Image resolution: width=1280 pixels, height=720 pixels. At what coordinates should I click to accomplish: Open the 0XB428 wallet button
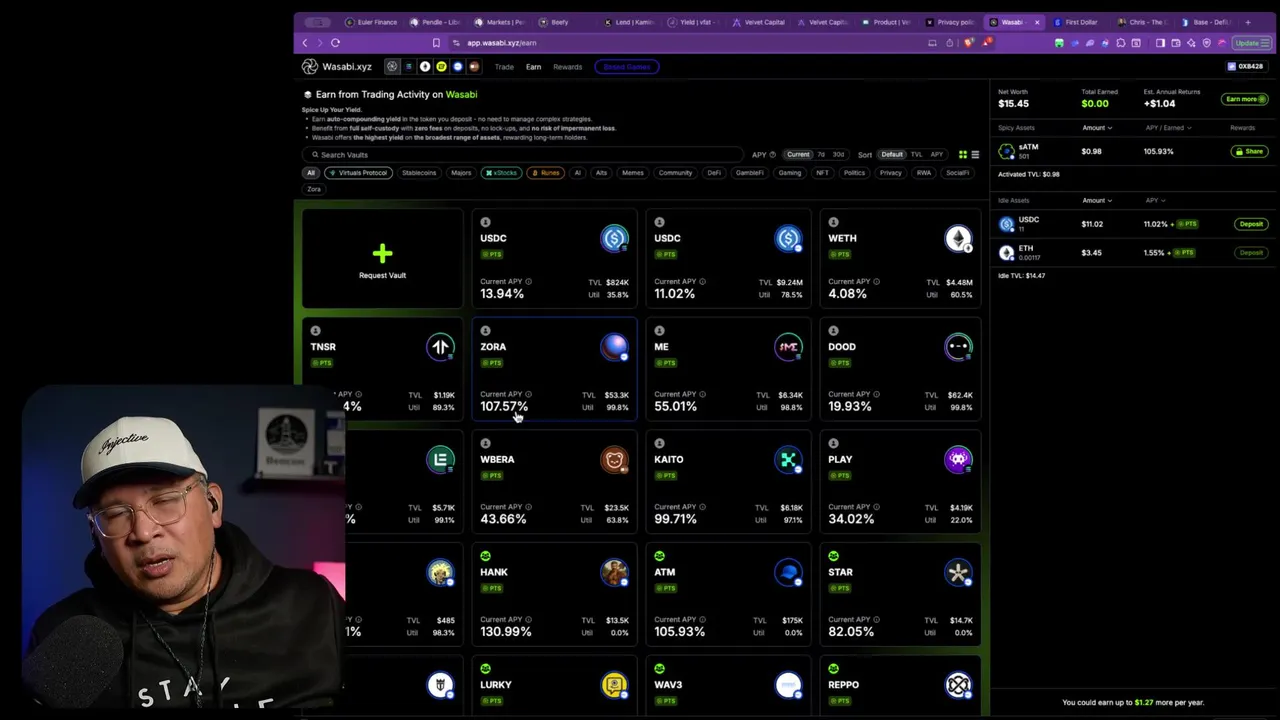tap(1246, 67)
